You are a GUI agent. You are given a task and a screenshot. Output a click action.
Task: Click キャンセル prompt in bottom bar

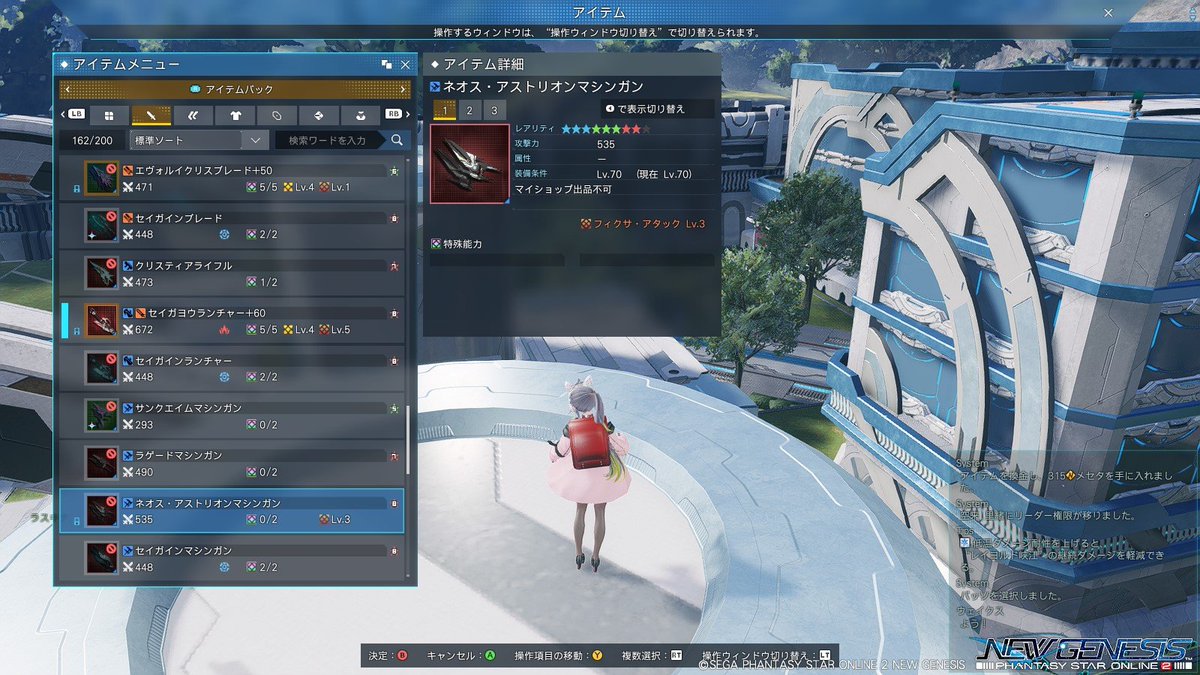tap(461, 656)
